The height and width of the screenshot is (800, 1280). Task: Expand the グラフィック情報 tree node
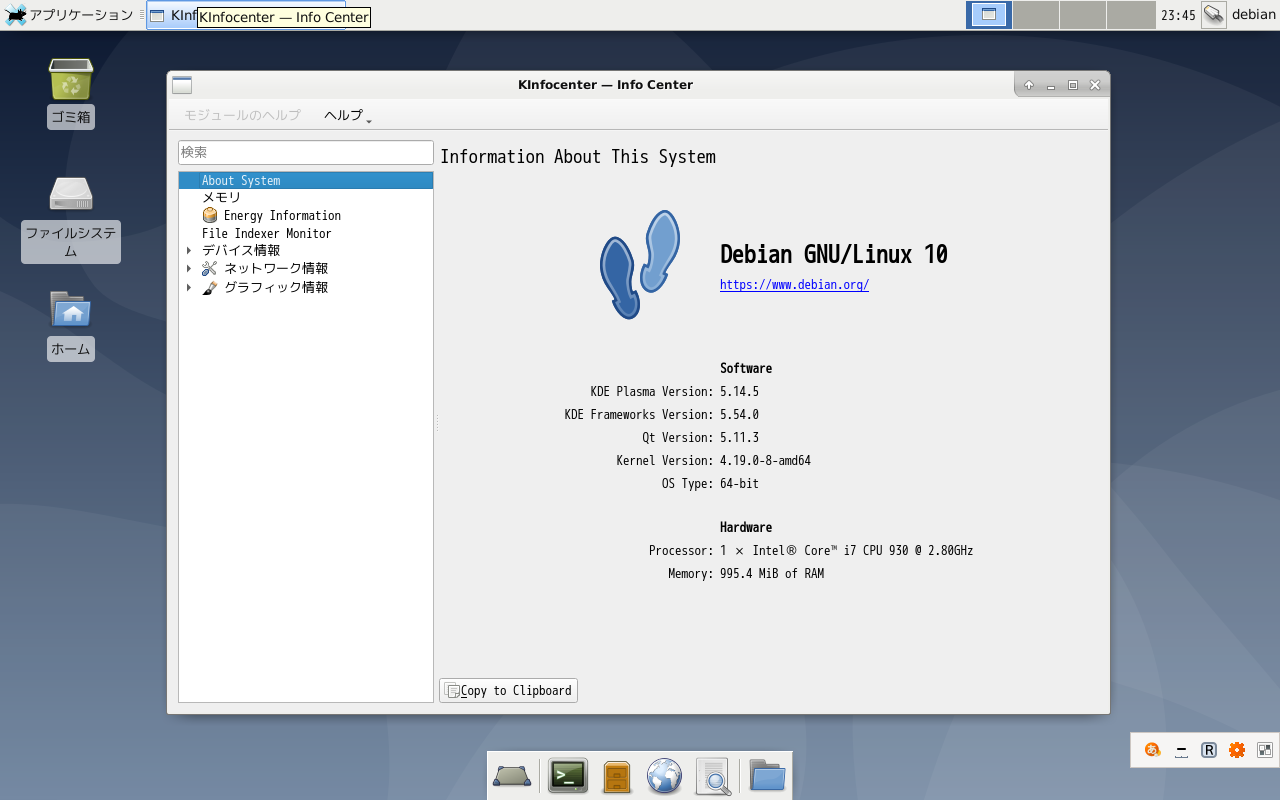189,288
